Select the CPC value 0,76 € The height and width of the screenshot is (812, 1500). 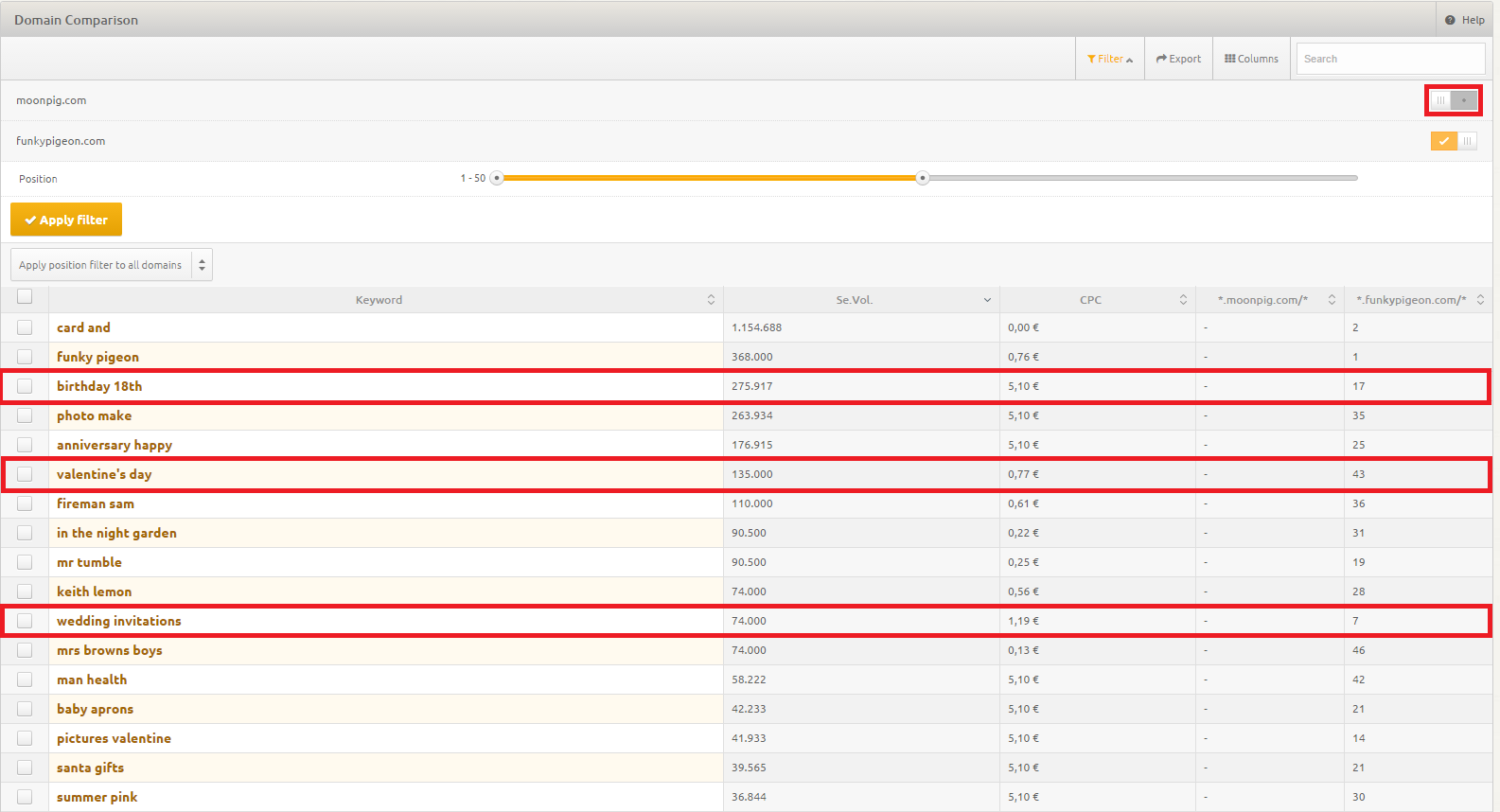tap(1023, 357)
